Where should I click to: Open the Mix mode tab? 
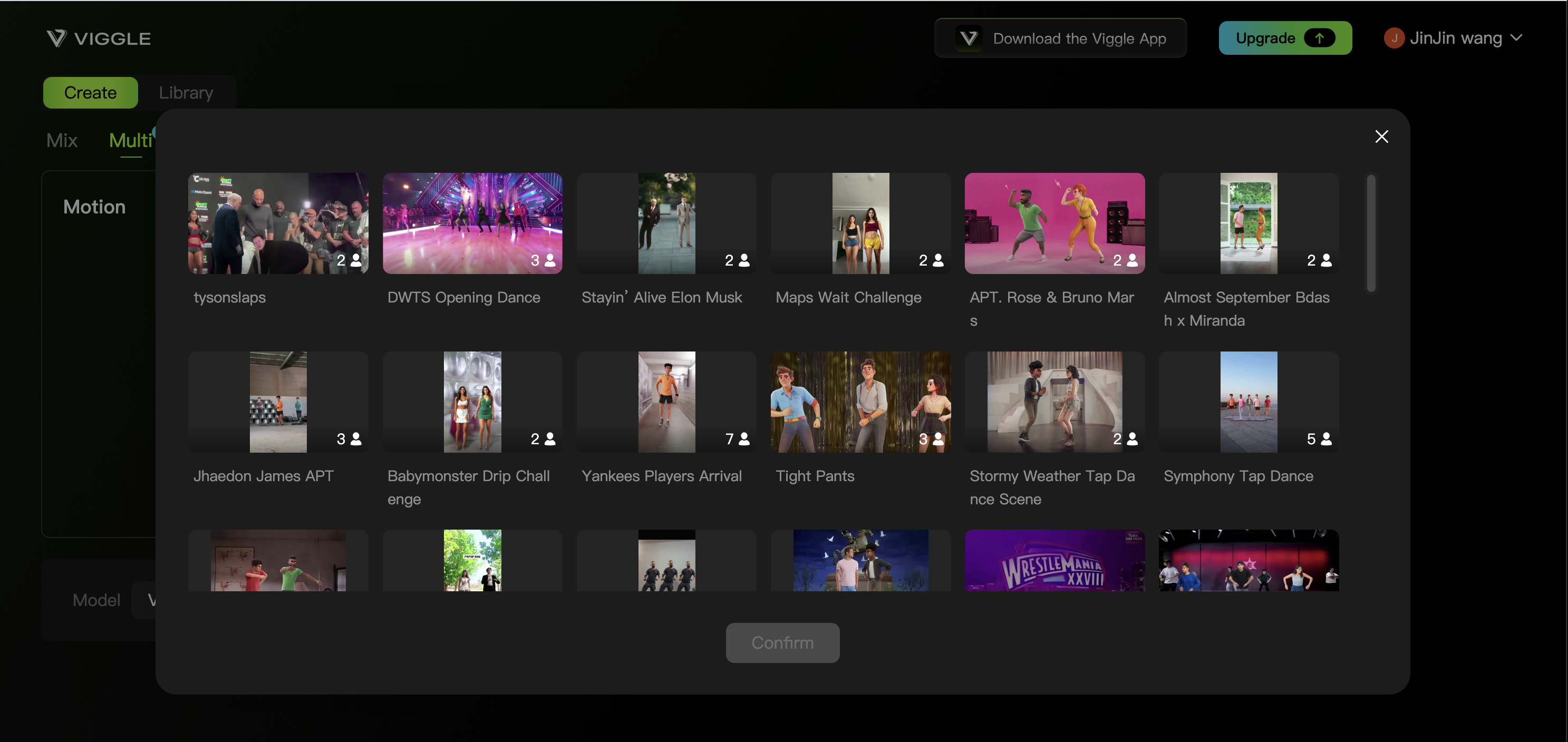[62, 141]
